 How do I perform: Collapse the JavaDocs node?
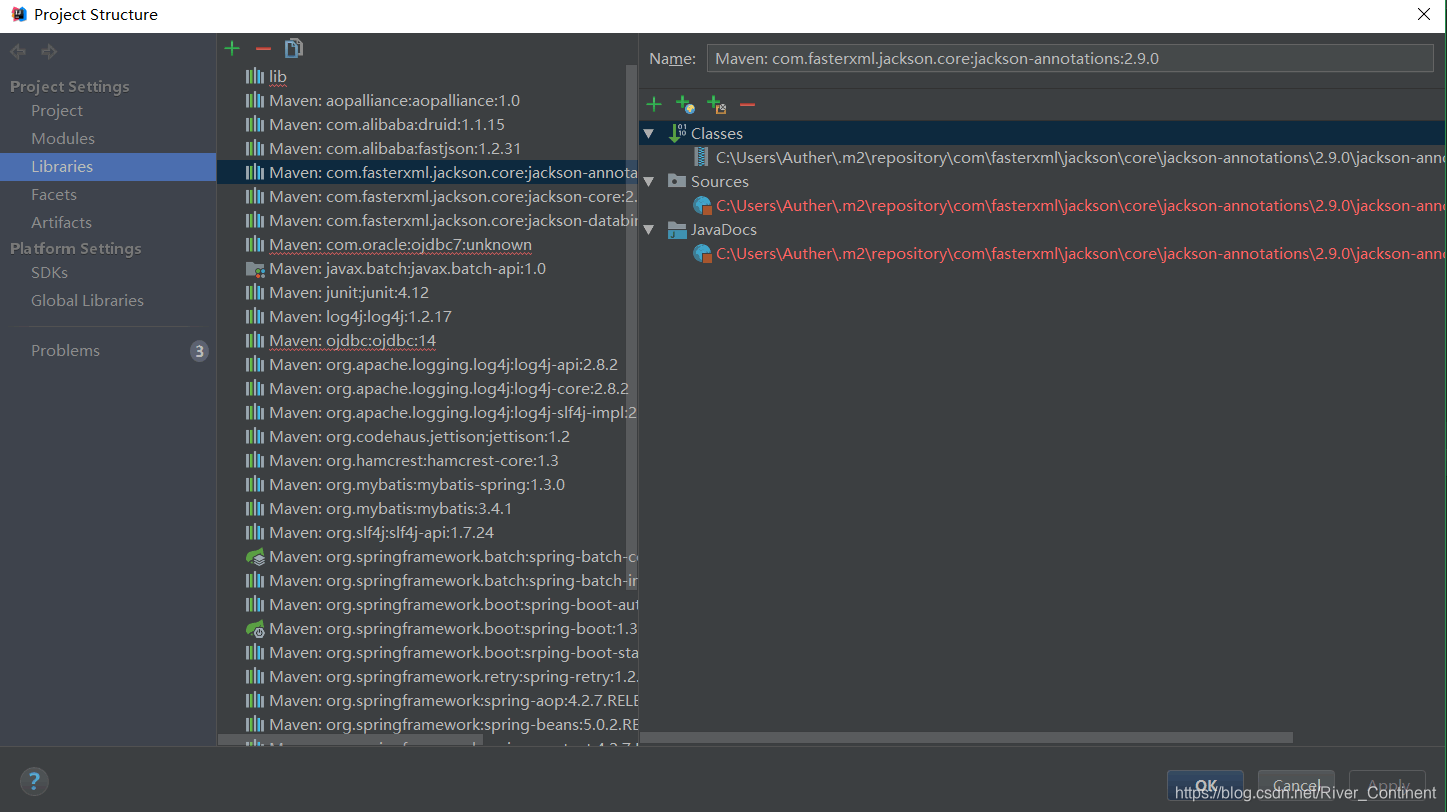[649, 229]
